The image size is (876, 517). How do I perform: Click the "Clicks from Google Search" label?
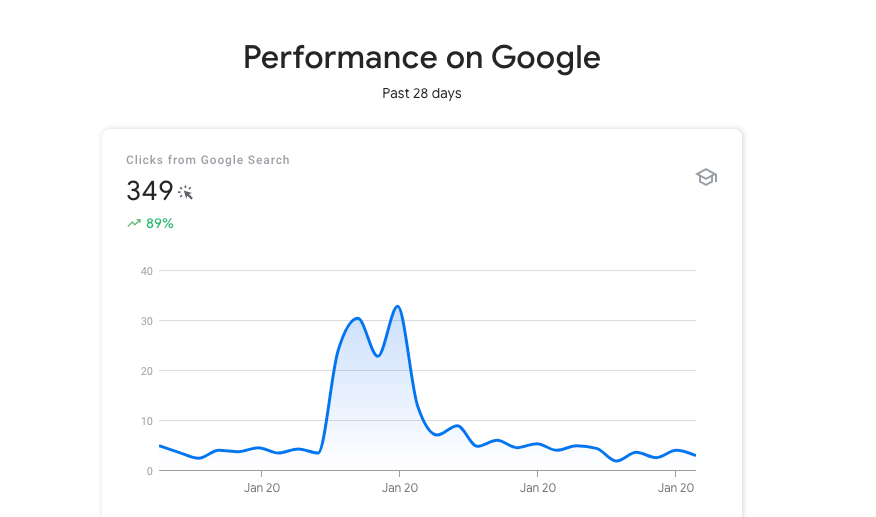[208, 160]
